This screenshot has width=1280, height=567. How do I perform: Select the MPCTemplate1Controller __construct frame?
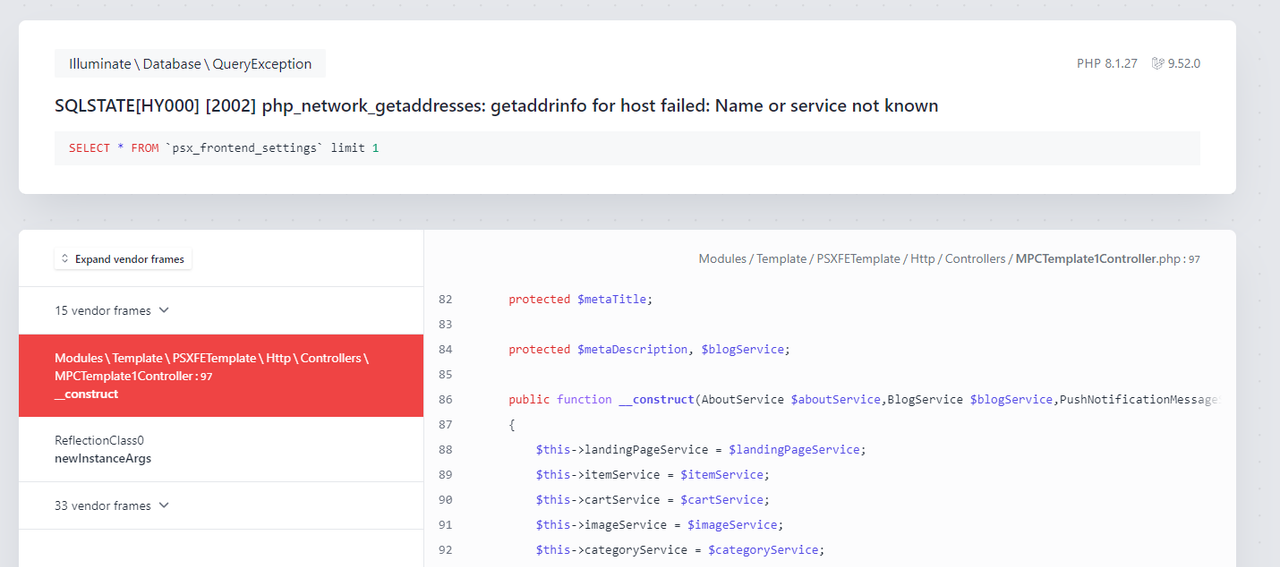(x=221, y=376)
